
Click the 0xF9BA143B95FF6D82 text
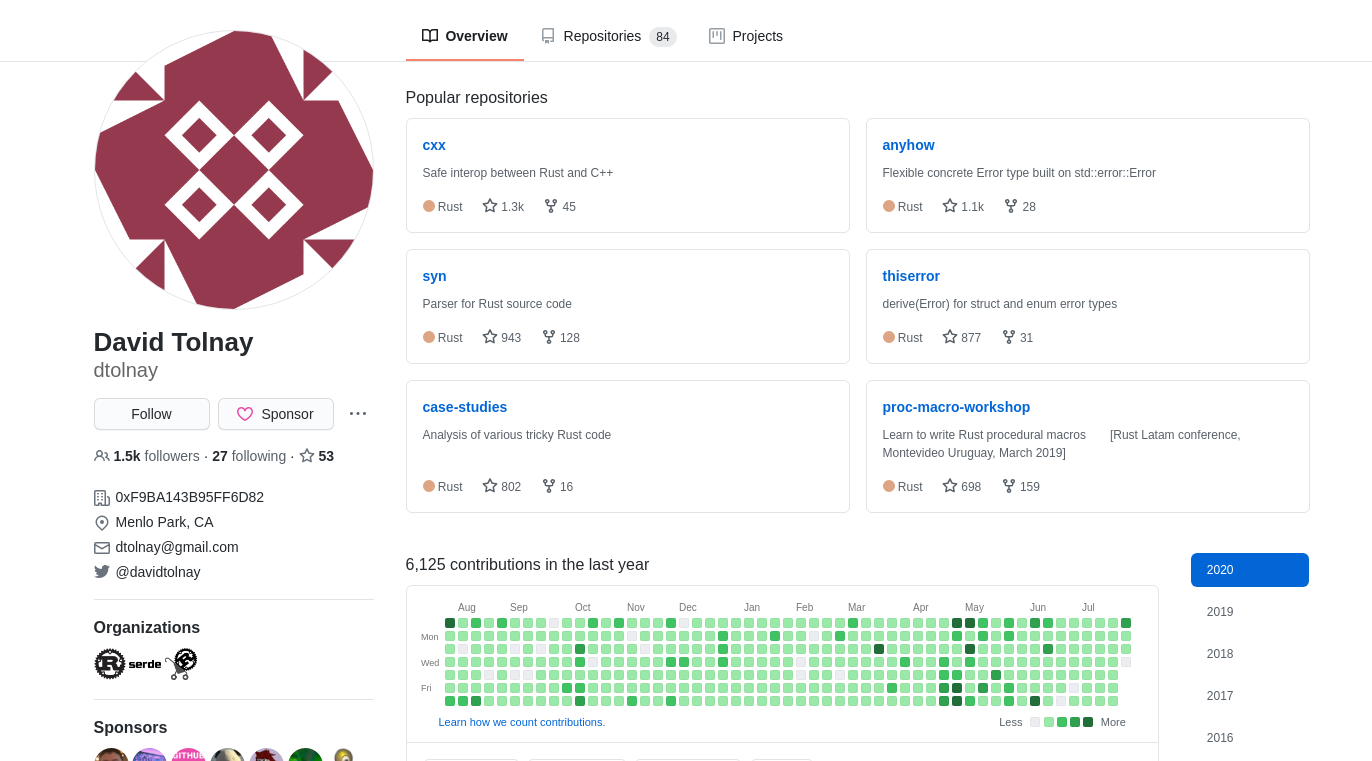click(190, 497)
